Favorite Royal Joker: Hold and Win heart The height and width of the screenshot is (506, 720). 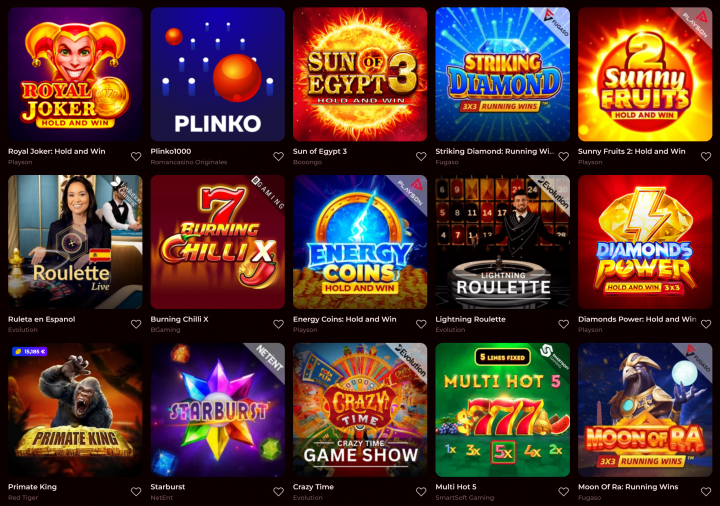click(x=136, y=157)
